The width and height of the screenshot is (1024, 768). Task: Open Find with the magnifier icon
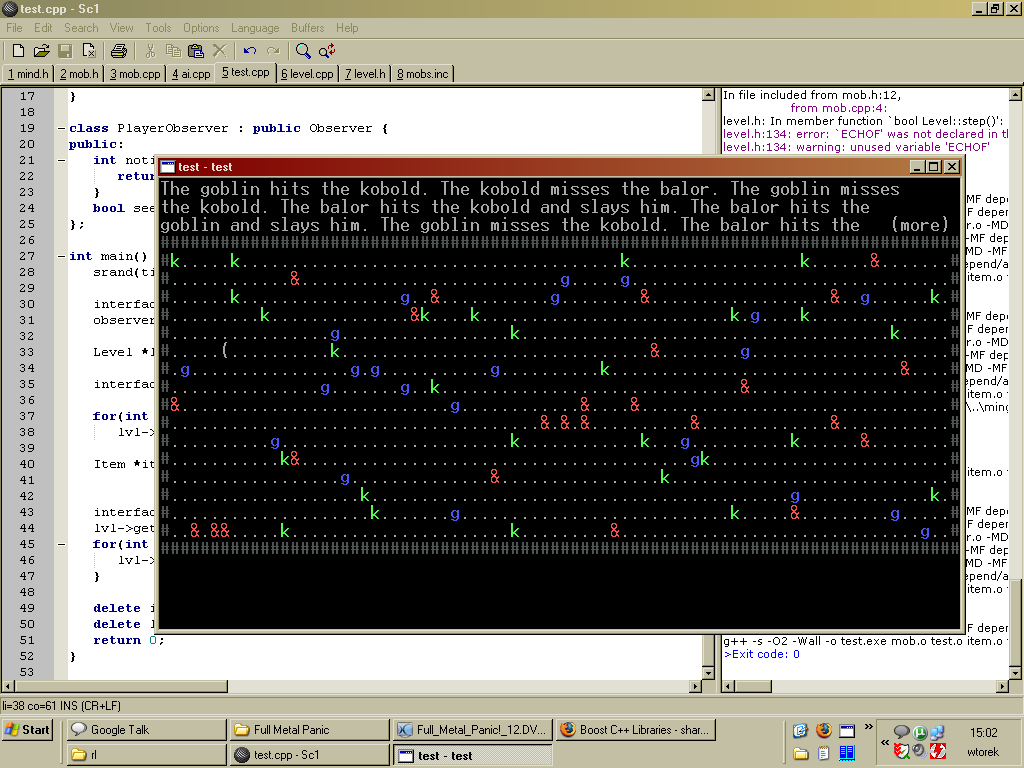click(303, 50)
